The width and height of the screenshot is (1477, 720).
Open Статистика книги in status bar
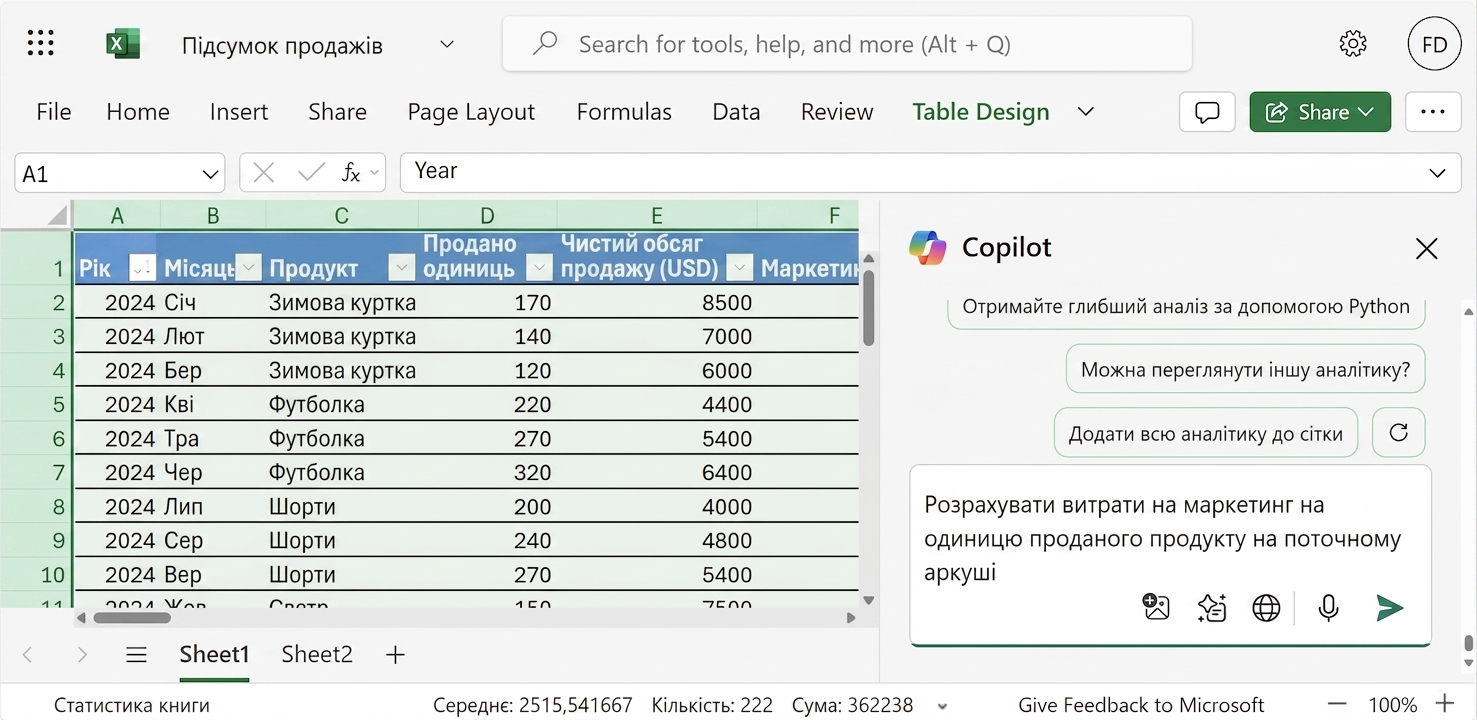pyautogui.click(x=132, y=705)
